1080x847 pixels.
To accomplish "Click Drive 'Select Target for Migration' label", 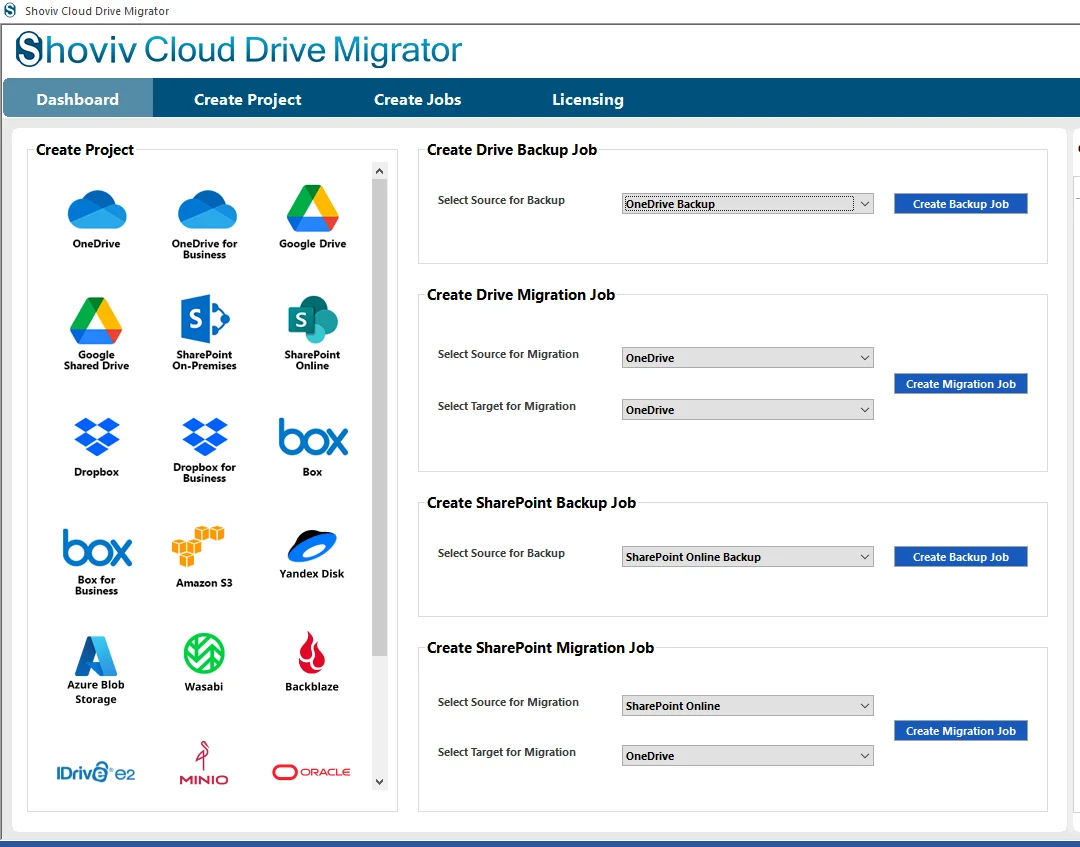I will point(507,406).
